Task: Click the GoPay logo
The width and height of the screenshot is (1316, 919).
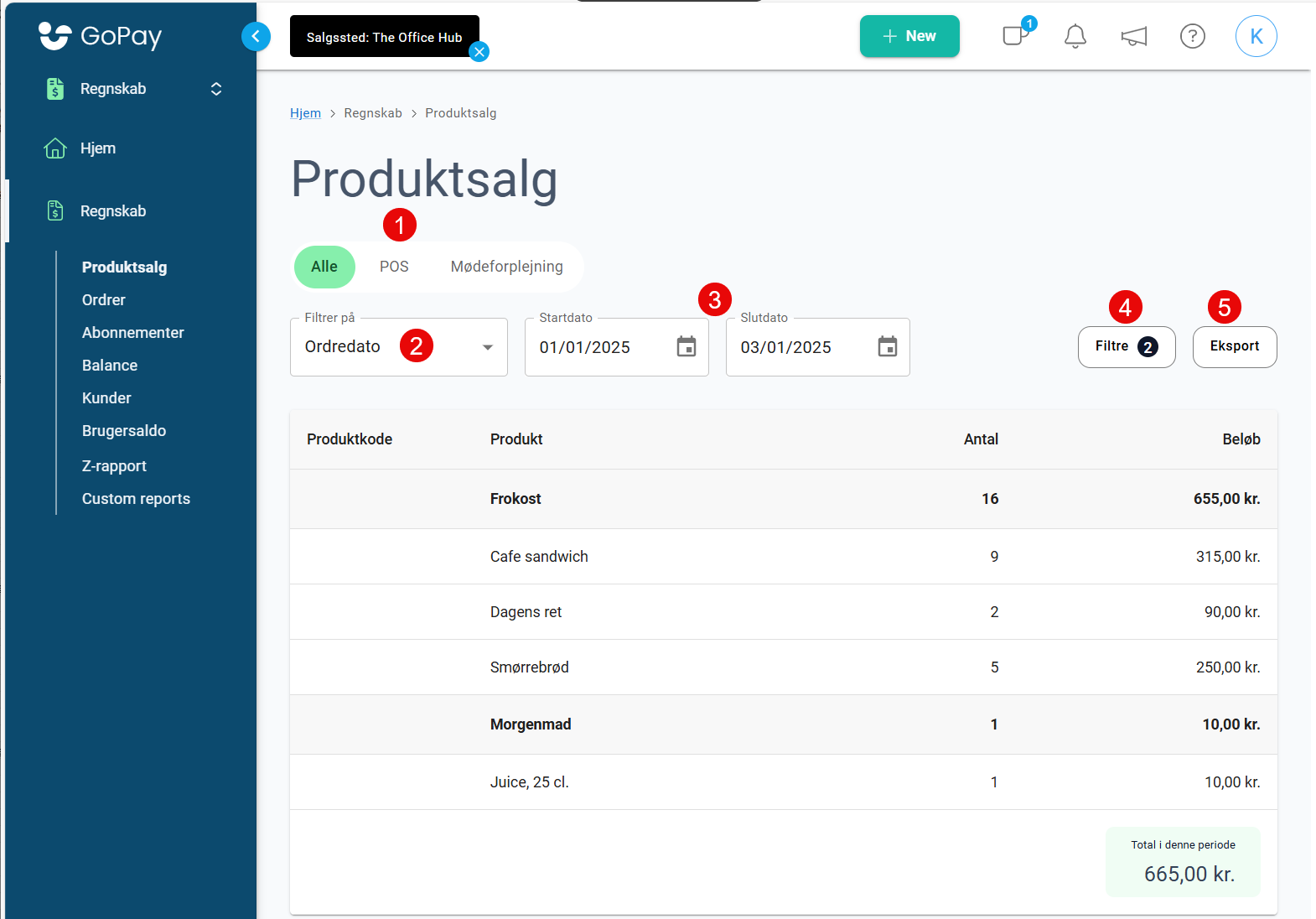Action: coord(100,36)
